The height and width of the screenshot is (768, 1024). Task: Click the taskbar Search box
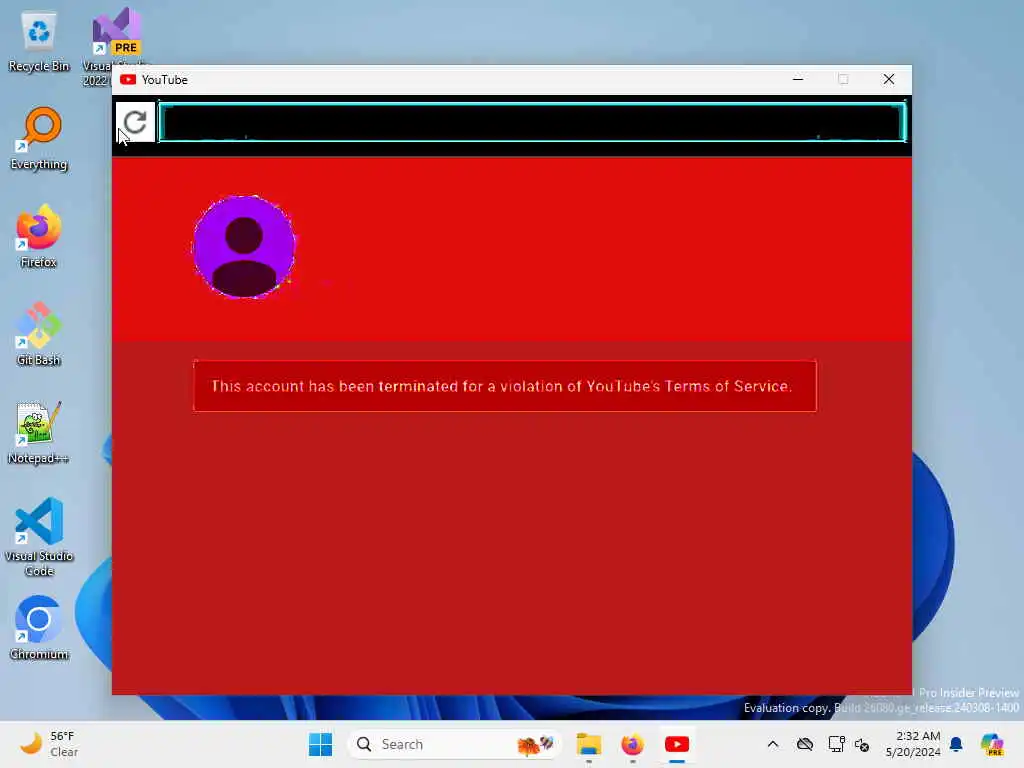(455, 744)
